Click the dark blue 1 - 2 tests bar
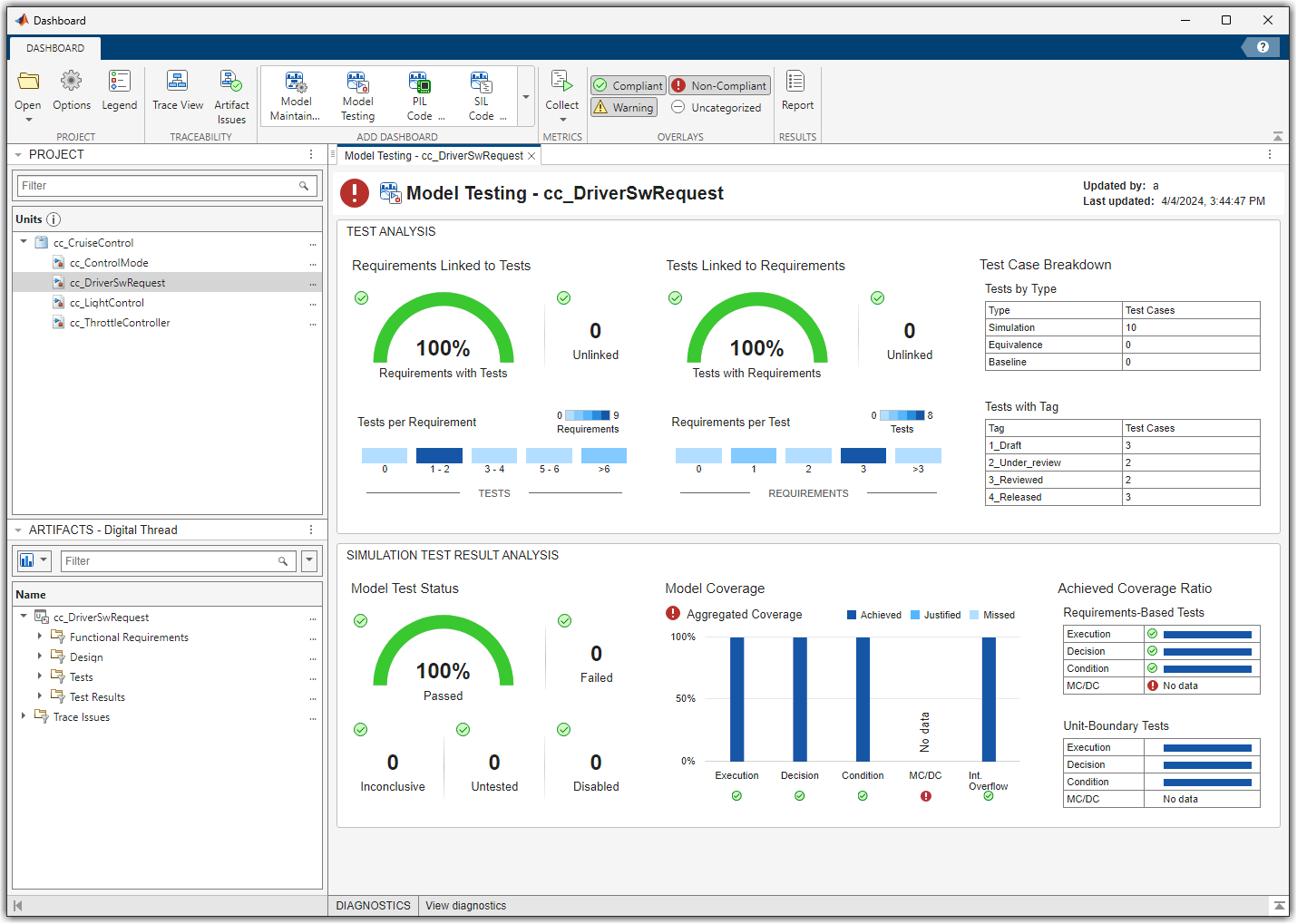1297x924 pixels. (439, 455)
